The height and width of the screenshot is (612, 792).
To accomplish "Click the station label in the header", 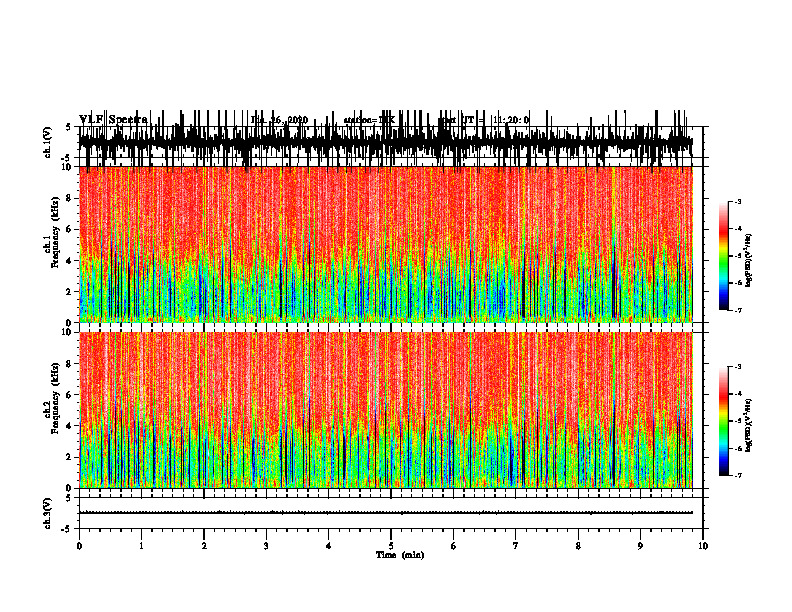I will [x=369, y=120].
